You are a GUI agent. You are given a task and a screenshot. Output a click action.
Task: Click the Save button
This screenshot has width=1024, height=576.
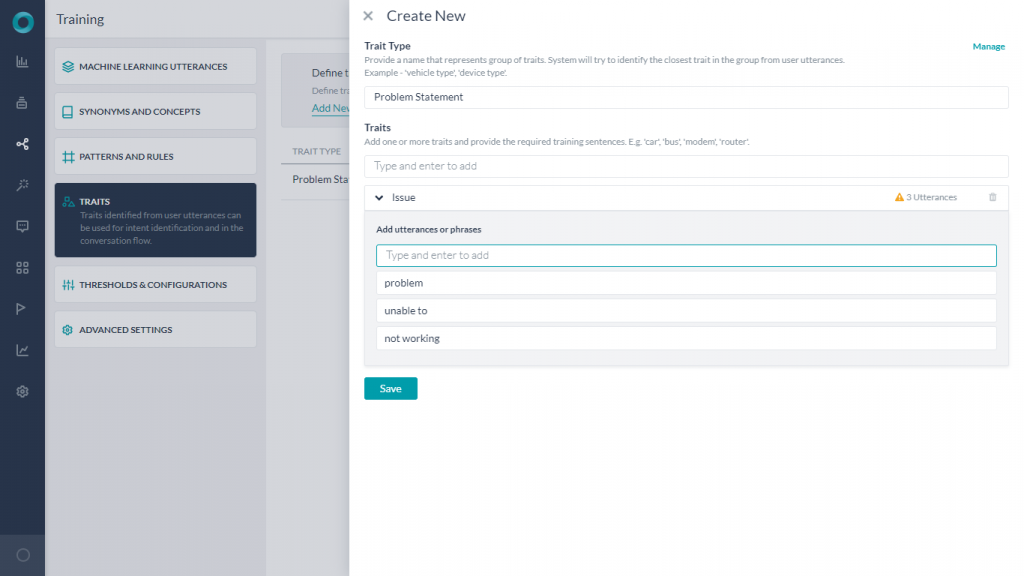[x=390, y=388]
